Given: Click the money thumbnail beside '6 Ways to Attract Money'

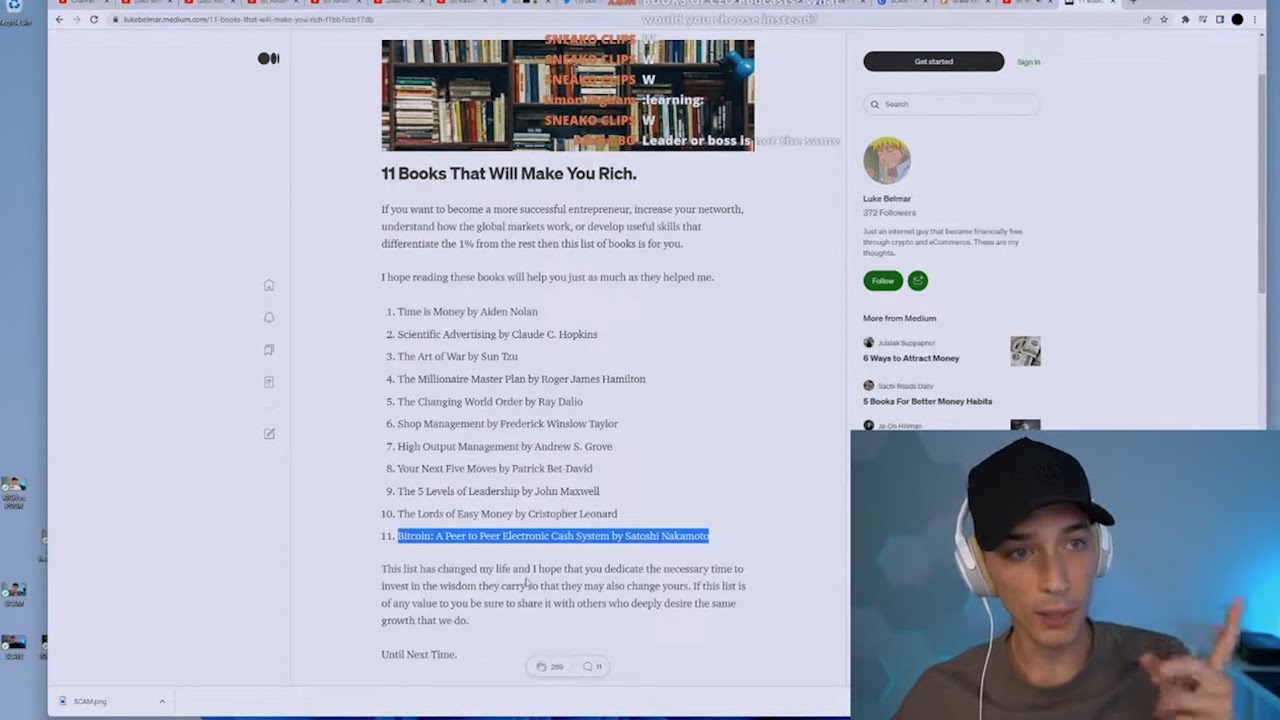Looking at the screenshot, I should 1025,351.
